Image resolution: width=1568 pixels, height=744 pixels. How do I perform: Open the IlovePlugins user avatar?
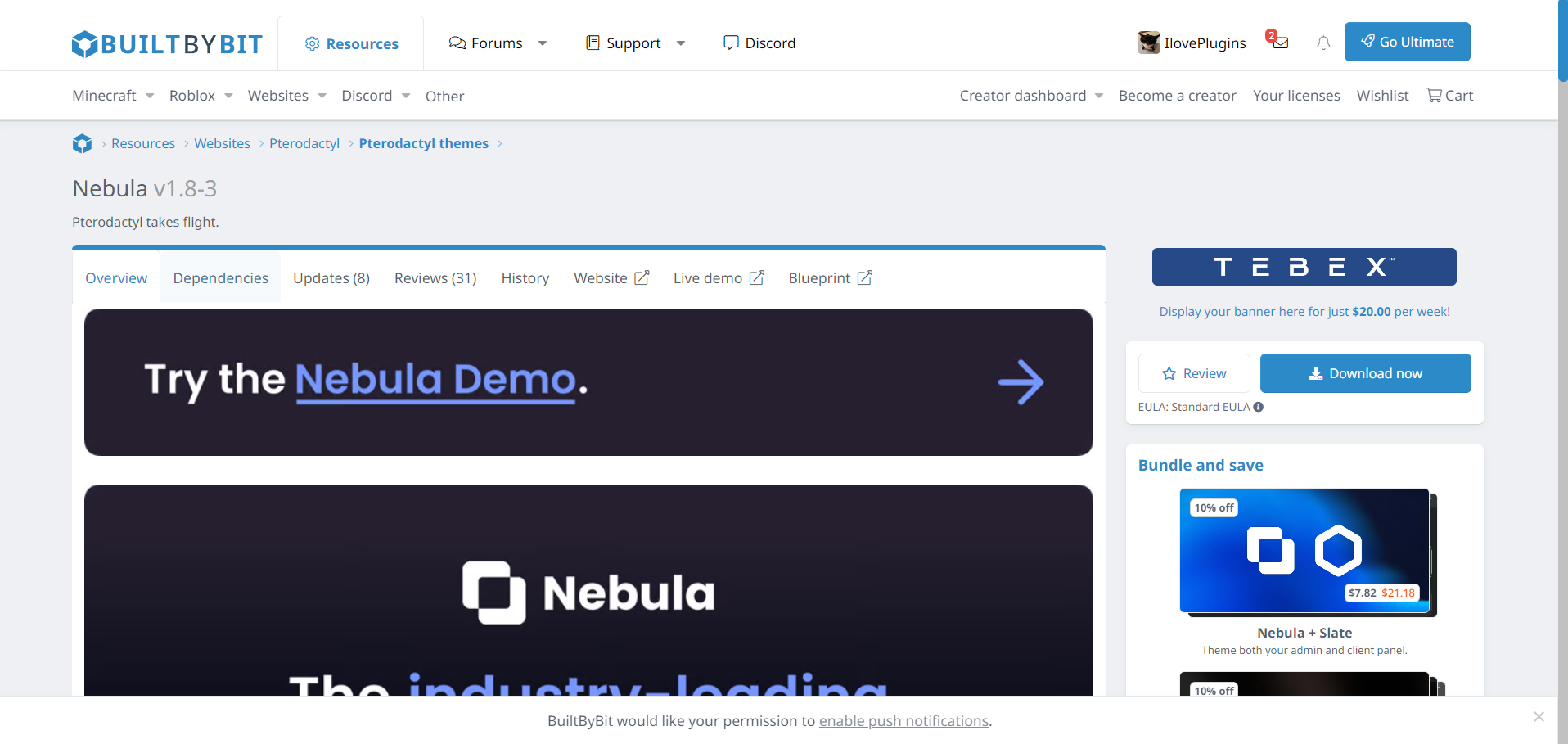tap(1149, 43)
